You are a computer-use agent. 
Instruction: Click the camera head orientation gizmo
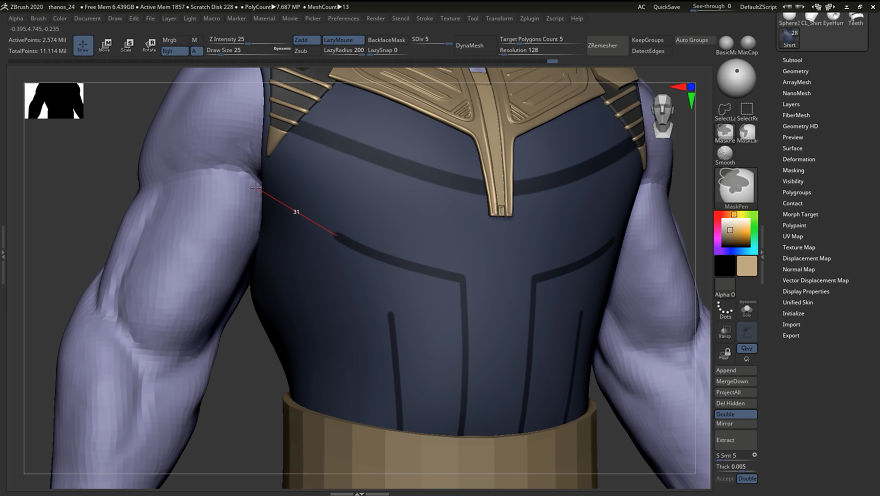[x=663, y=116]
